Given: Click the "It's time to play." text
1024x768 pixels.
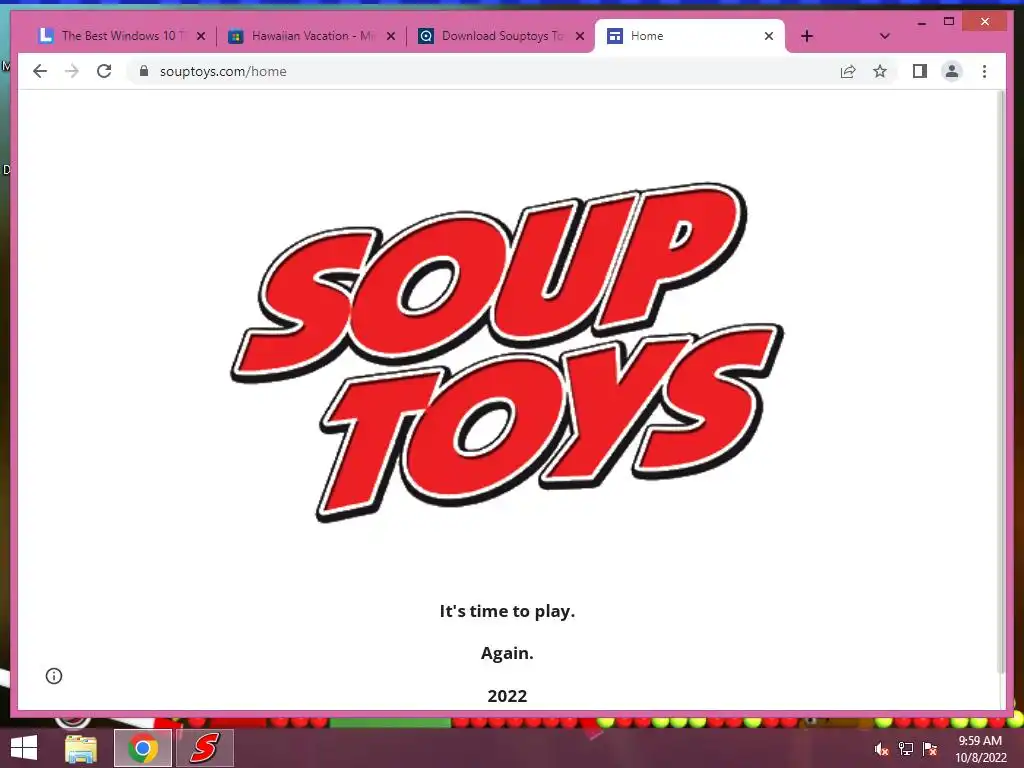Looking at the screenshot, I should point(507,611).
